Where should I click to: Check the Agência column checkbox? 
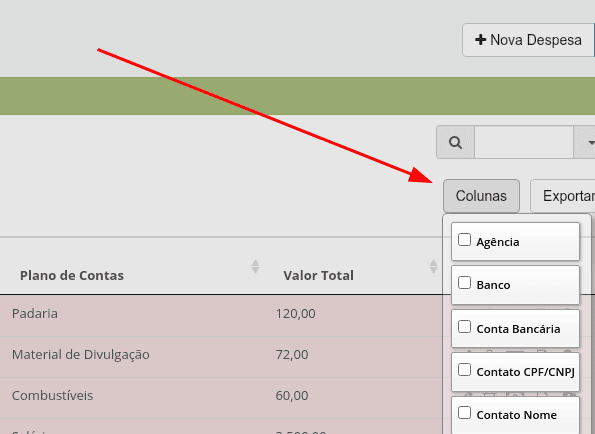click(x=464, y=240)
